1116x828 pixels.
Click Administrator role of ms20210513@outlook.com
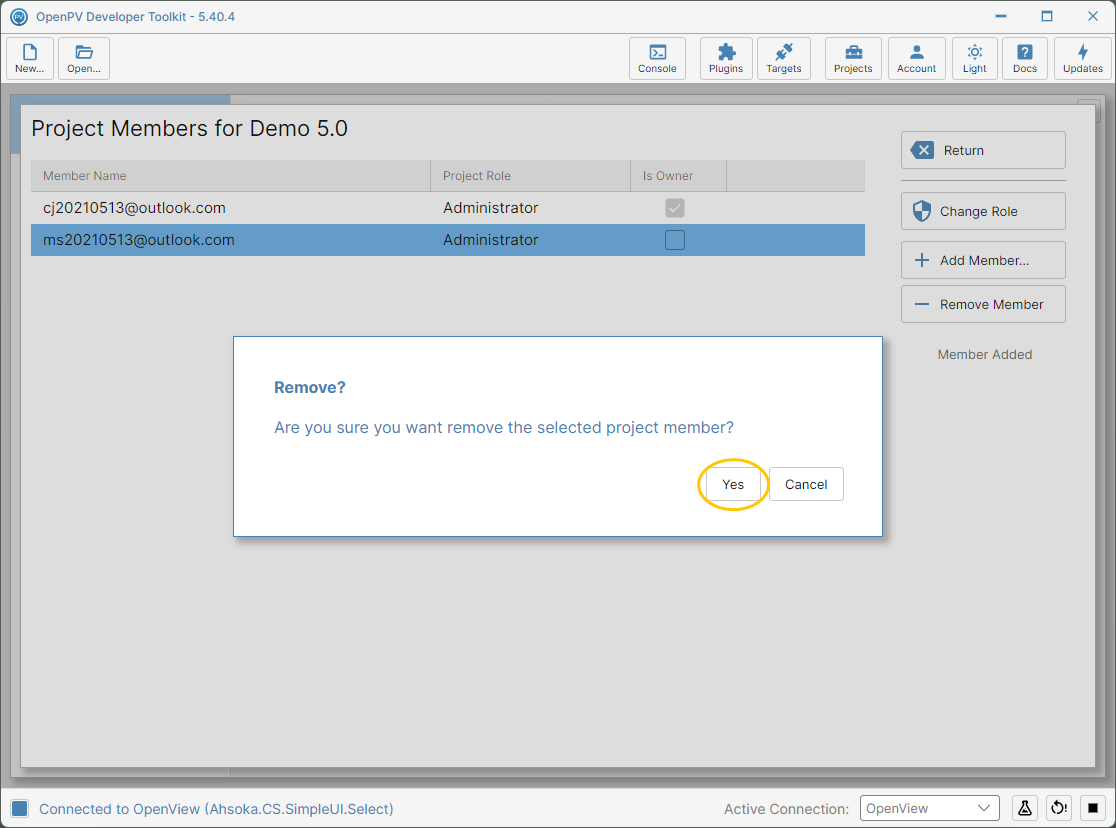point(490,240)
